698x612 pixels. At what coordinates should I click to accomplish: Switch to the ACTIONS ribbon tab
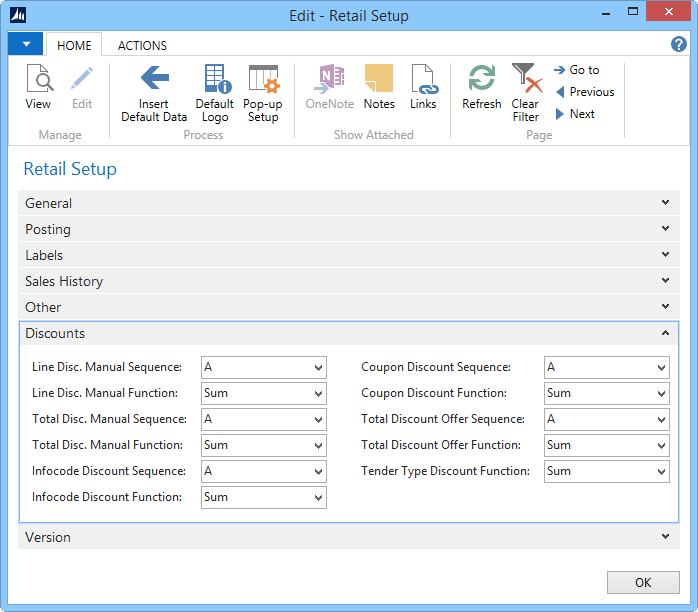pos(142,45)
